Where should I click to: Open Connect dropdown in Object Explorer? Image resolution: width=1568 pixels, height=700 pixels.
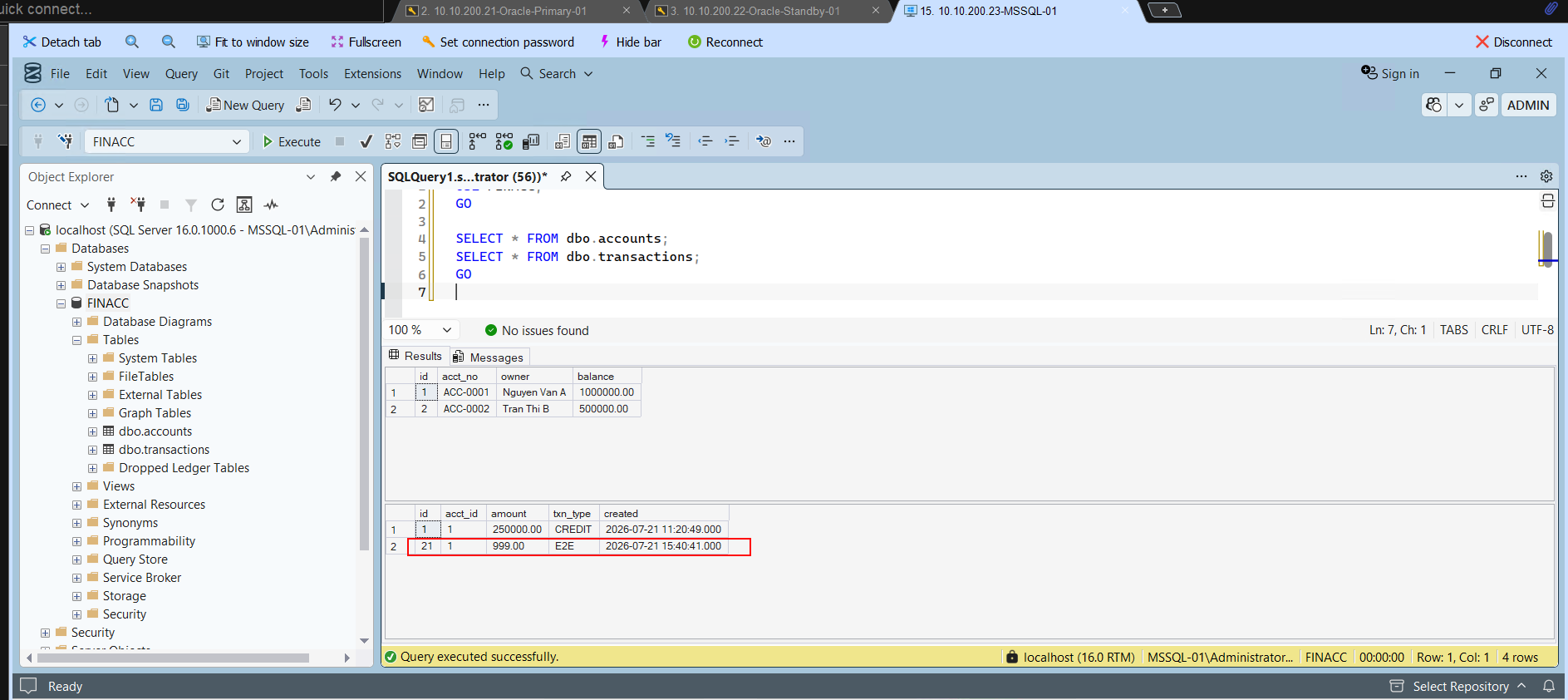tap(57, 205)
